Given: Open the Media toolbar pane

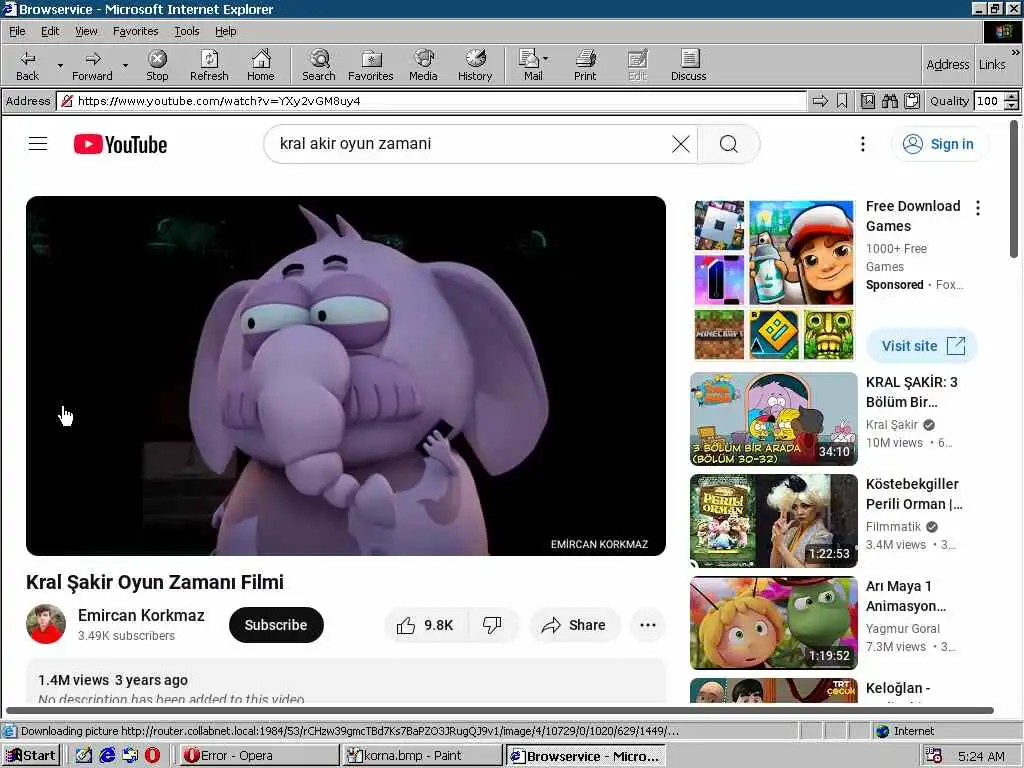Looking at the screenshot, I should pyautogui.click(x=423, y=65).
